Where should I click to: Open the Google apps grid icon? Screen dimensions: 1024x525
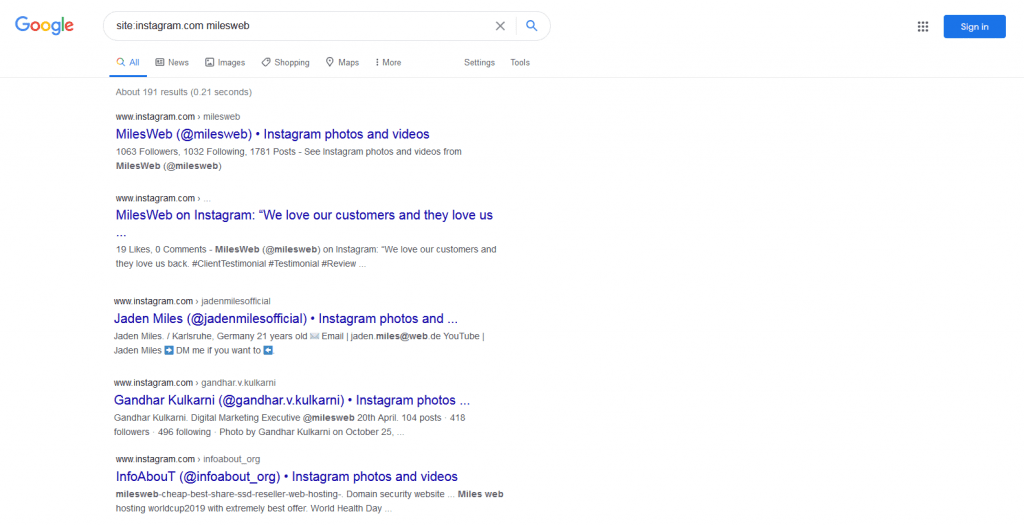coord(923,27)
